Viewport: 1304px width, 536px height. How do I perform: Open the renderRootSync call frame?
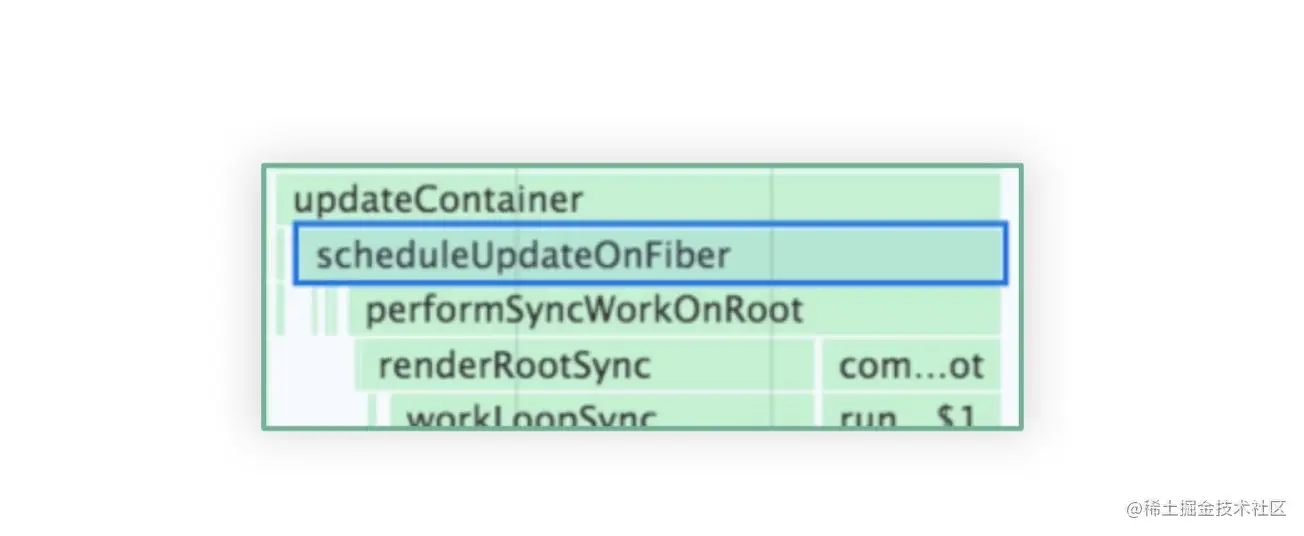click(585, 366)
